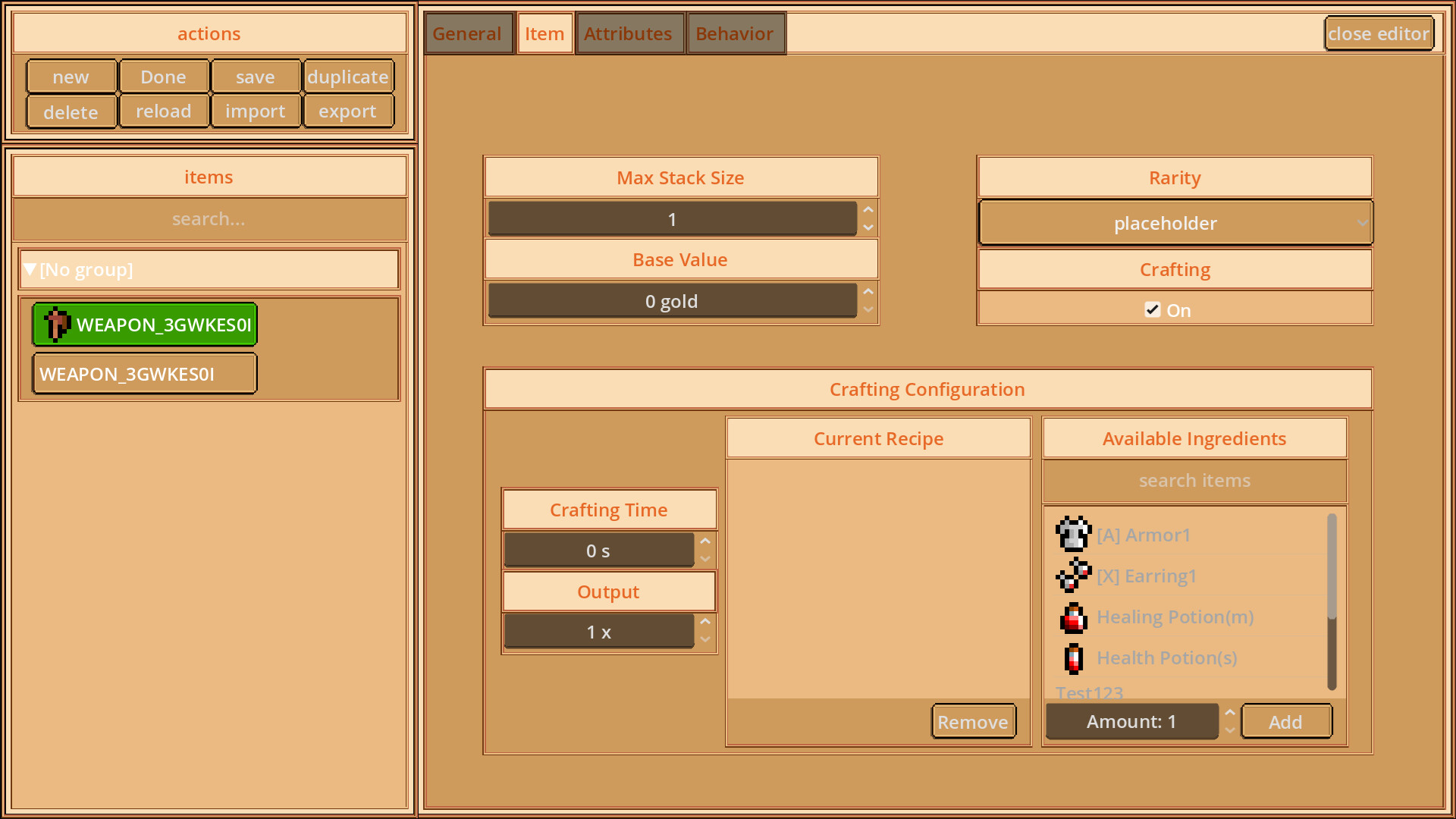Viewport: 1456px width, 819px height.
Task: Switch to the Attributes tab
Action: point(629,33)
